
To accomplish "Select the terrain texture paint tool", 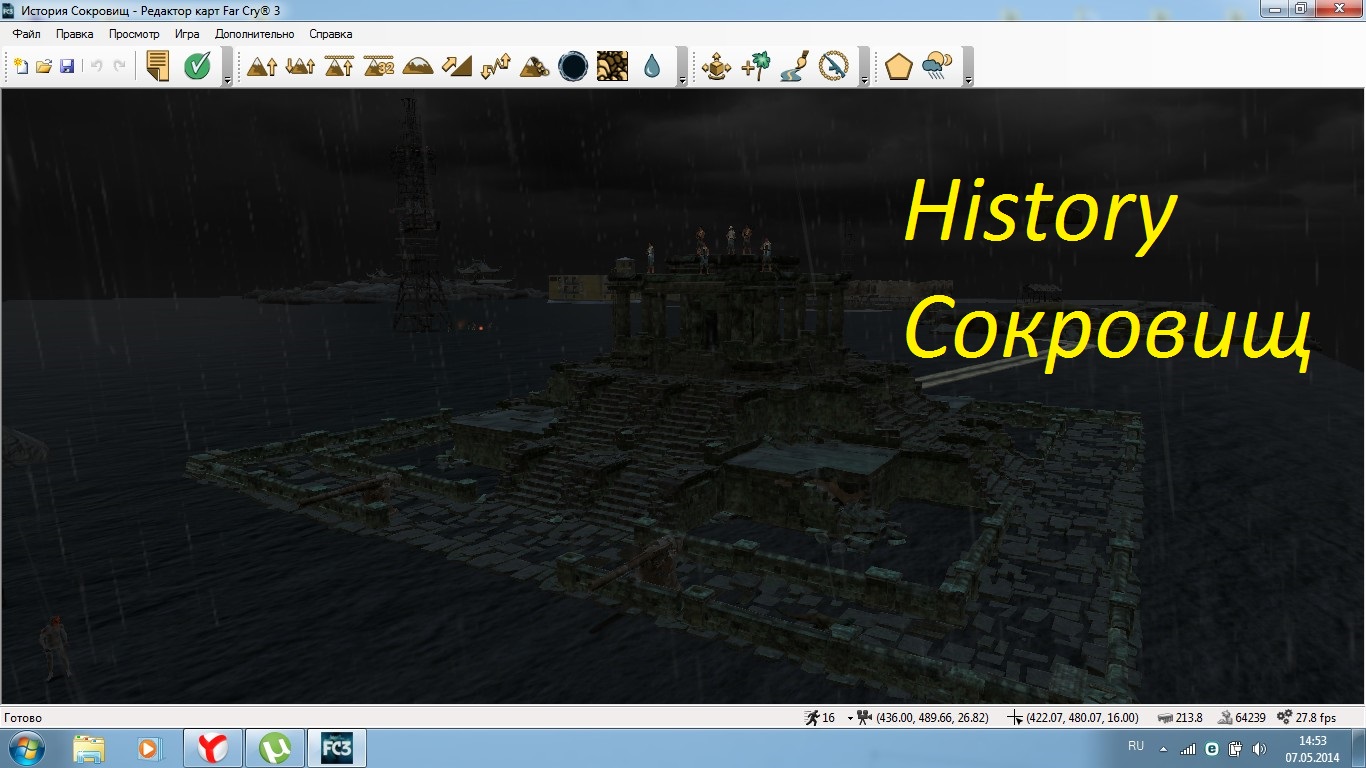I will click(612, 66).
